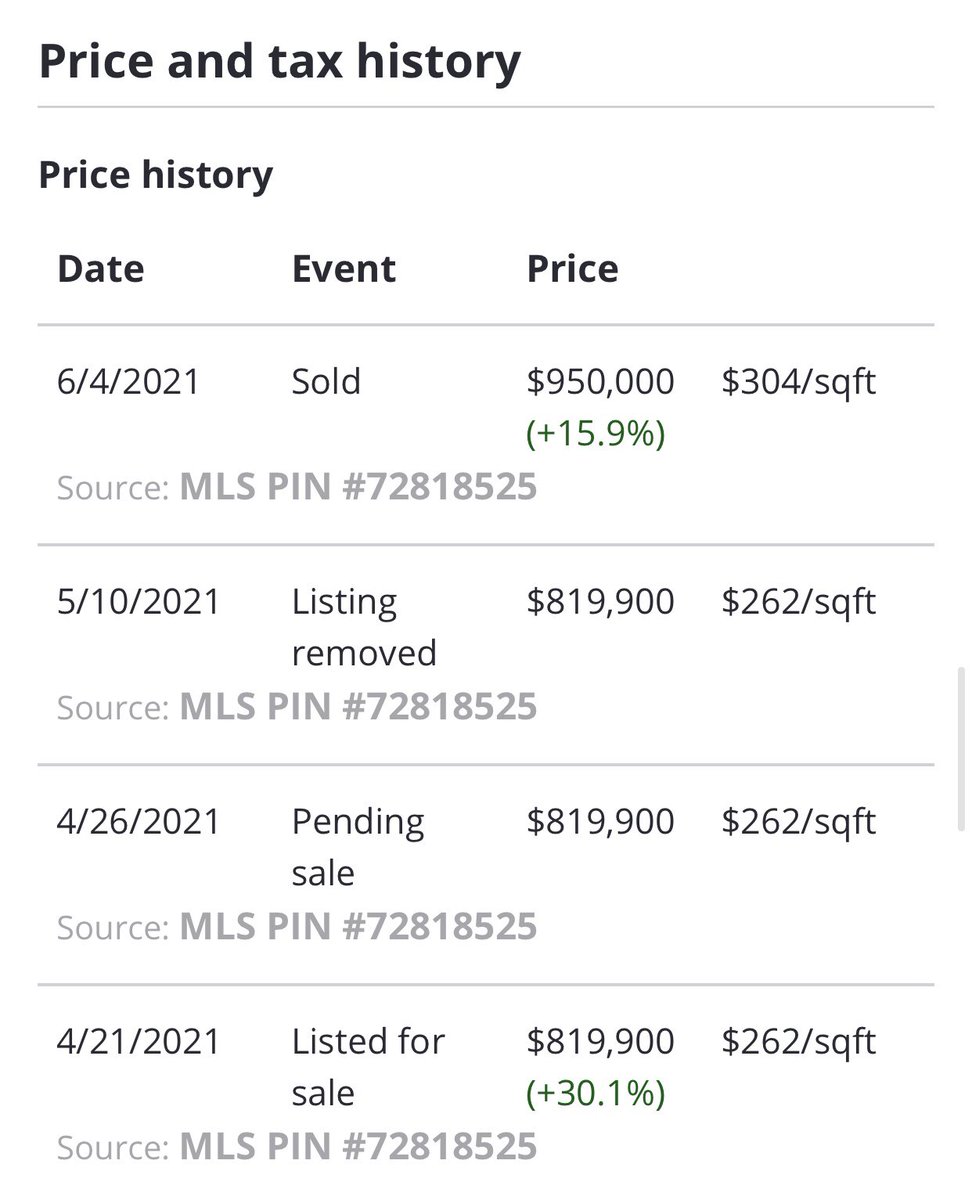Click the Sold event label
This screenshot has width=972, height=1200.
click(x=326, y=382)
